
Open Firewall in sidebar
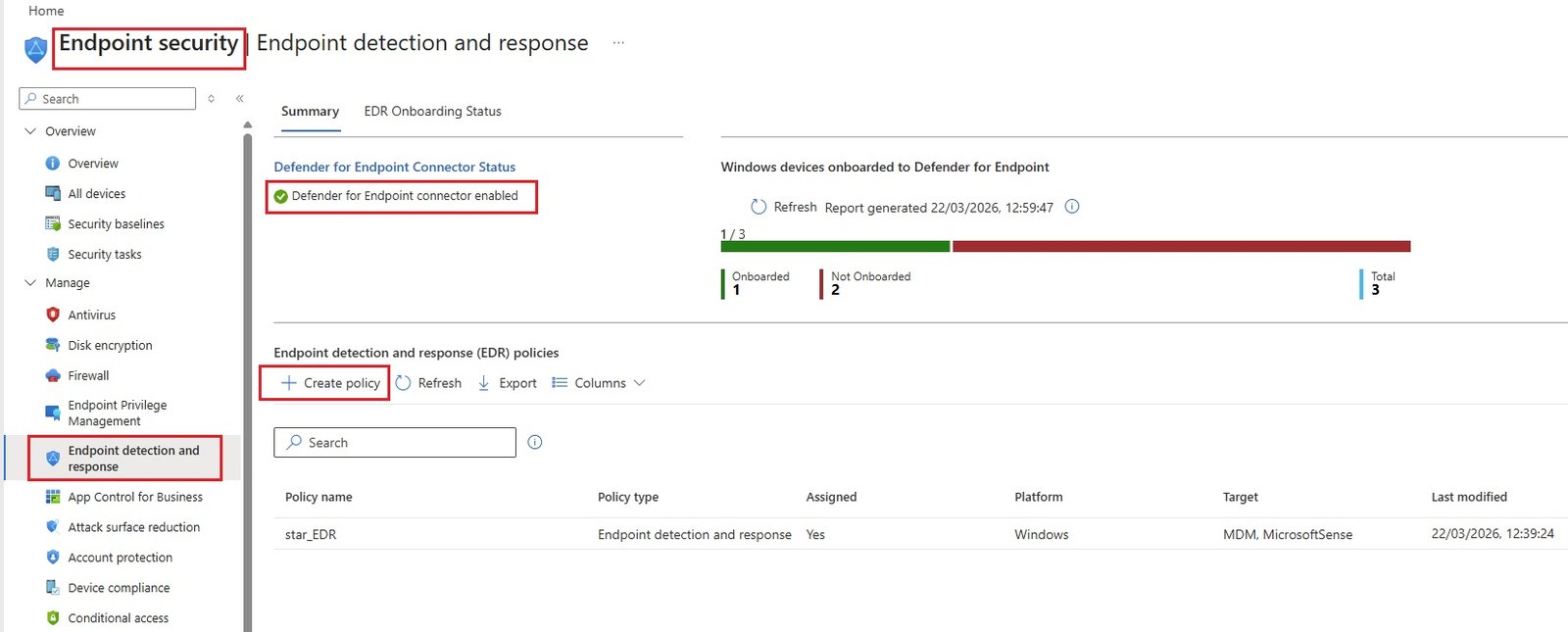[88, 375]
